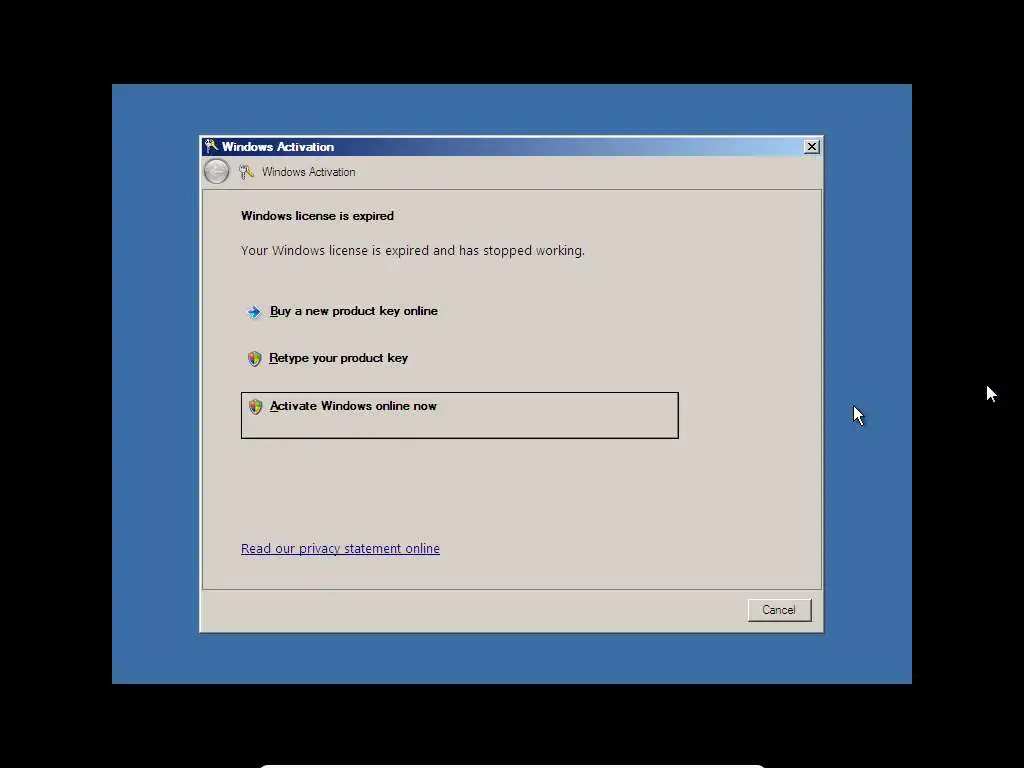1024x768 pixels.
Task: Click the blue arrow next to Buy option
Action: coord(253,312)
